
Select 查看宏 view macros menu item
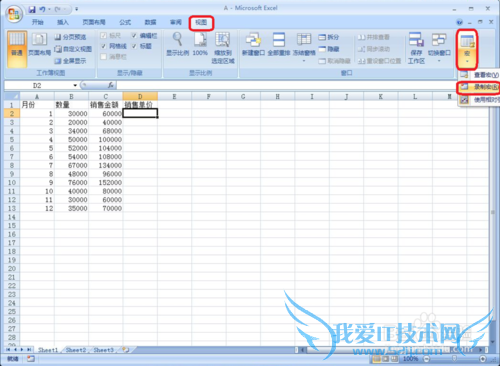(x=479, y=75)
